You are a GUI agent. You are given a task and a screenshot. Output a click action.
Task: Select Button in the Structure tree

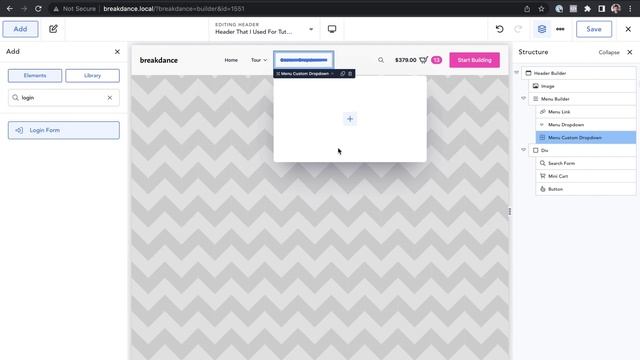pos(586,189)
